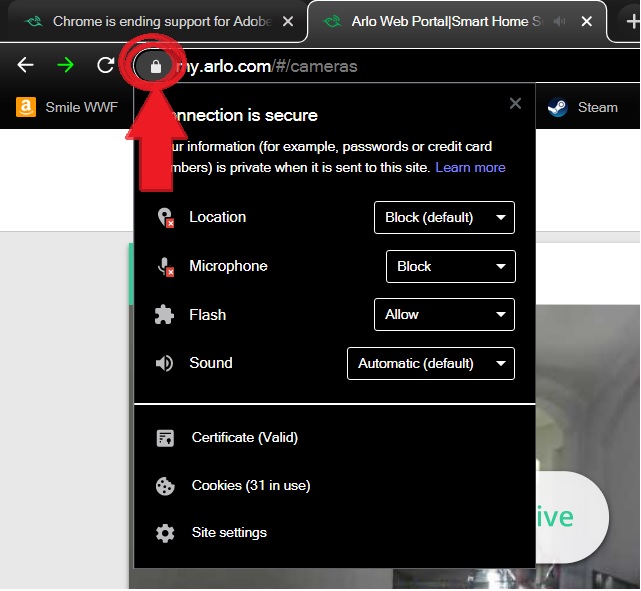Click the Location blocked icon
The height and width of the screenshot is (591, 641).
166,217
